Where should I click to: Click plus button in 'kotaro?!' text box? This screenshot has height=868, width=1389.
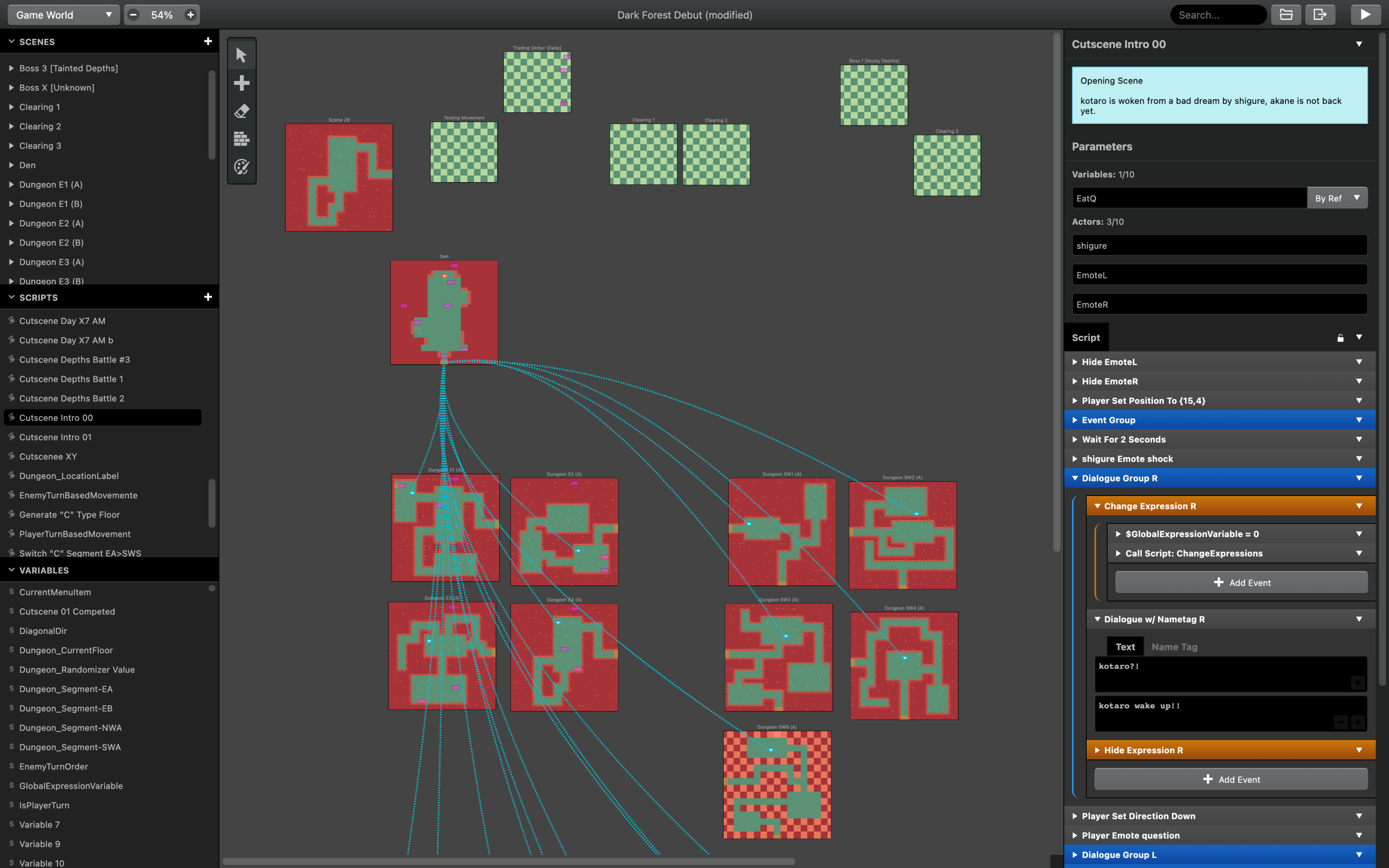(1357, 682)
